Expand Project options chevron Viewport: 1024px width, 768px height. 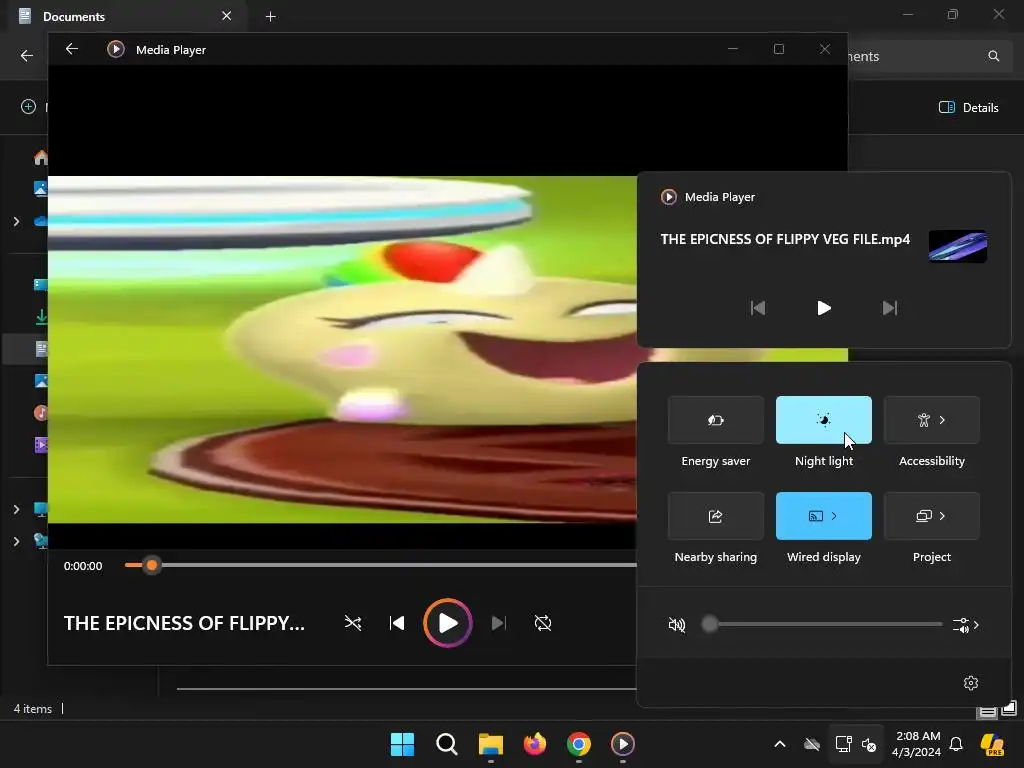pos(942,516)
